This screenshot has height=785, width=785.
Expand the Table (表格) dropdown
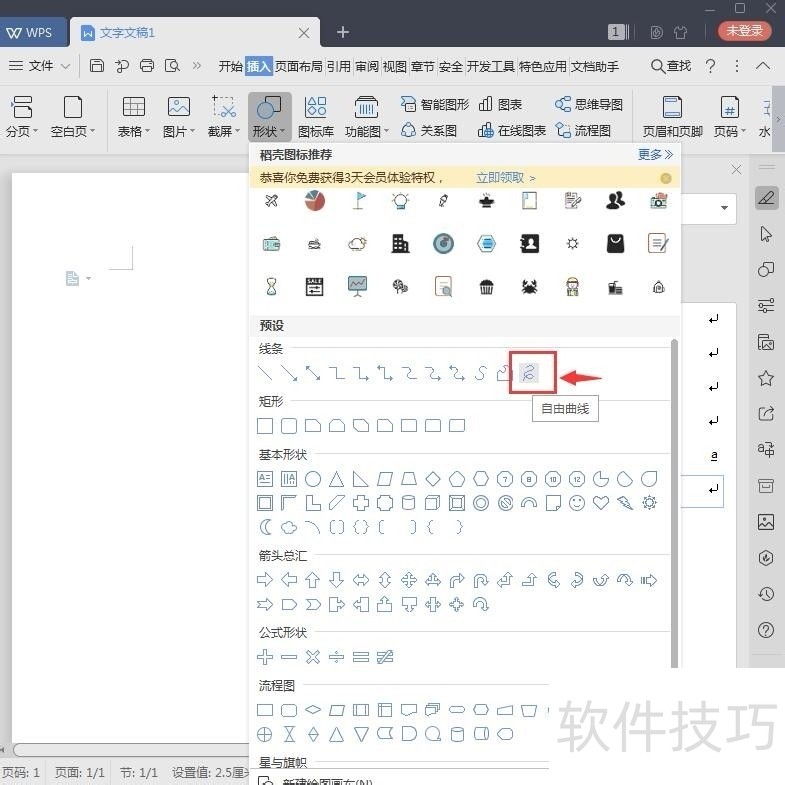point(133,131)
